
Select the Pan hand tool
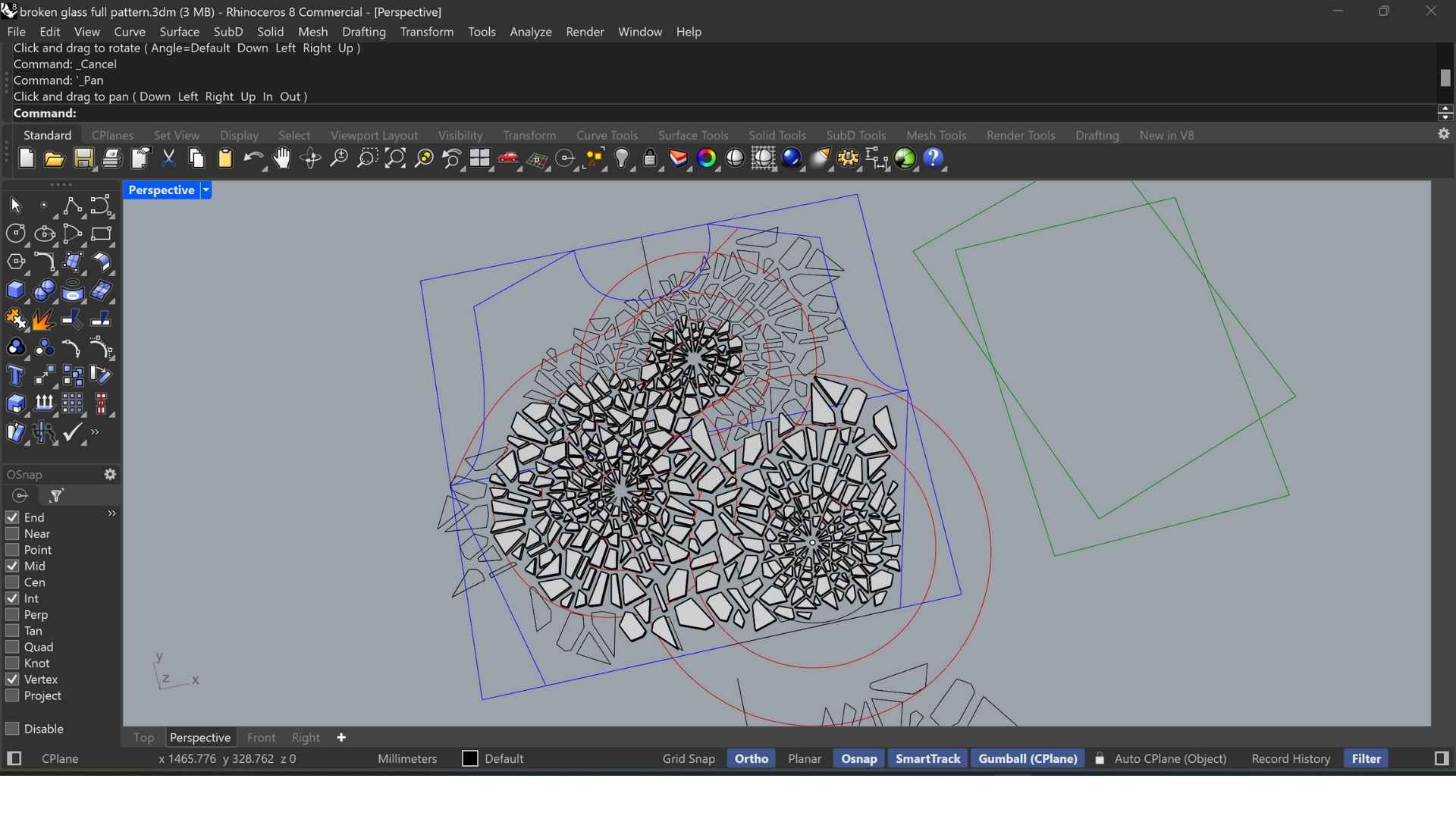point(282,159)
